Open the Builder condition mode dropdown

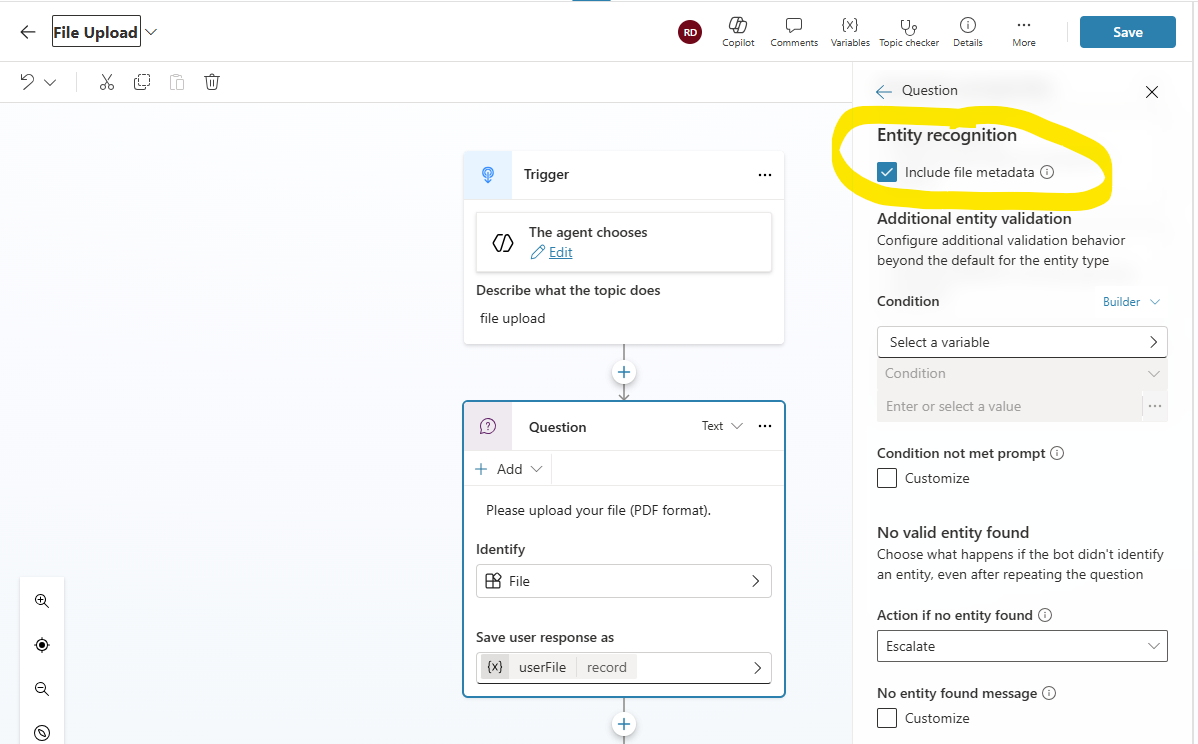[1130, 302]
